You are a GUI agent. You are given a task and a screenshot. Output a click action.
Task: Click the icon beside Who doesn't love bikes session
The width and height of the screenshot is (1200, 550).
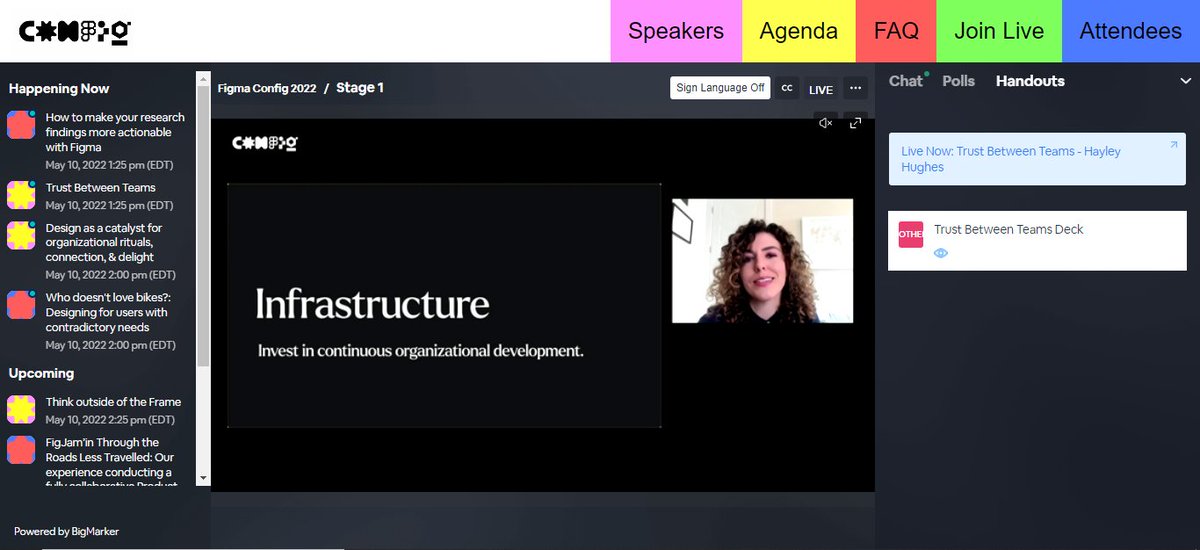(x=21, y=305)
